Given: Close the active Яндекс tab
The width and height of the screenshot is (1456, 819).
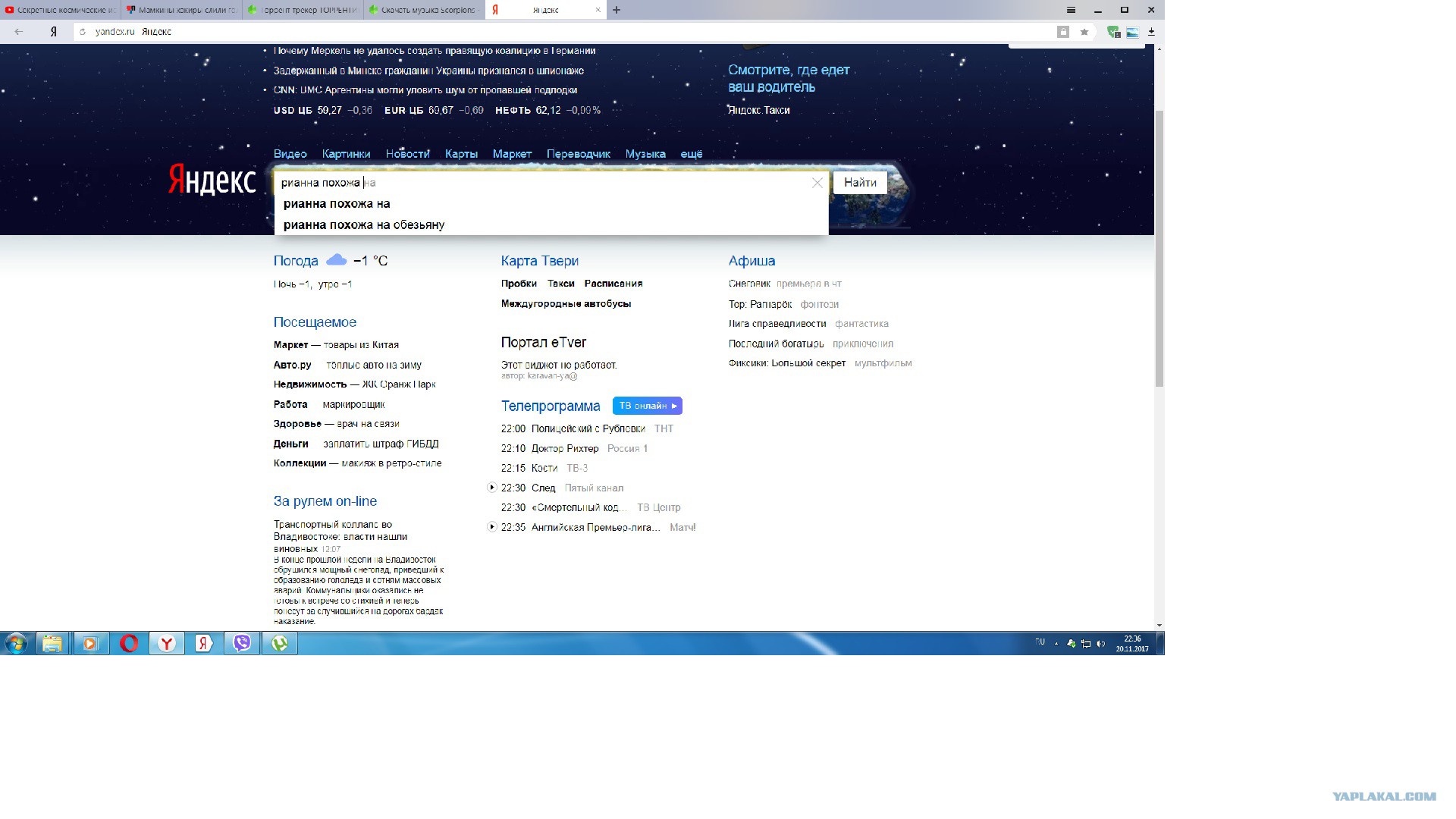Looking at the screenshot, I should point(598,10).
